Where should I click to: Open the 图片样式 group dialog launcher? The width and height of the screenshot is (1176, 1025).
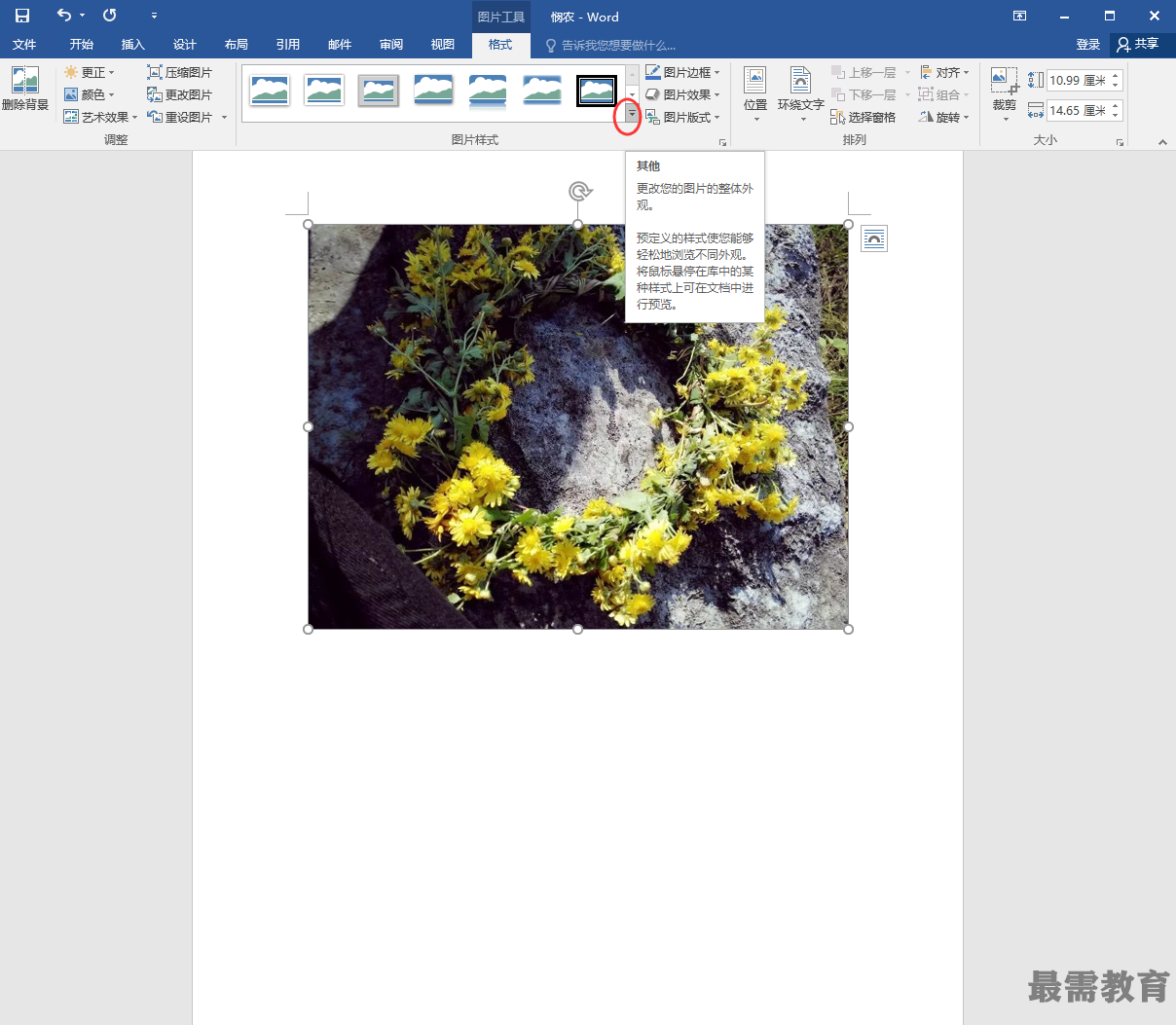coord(722,142)
